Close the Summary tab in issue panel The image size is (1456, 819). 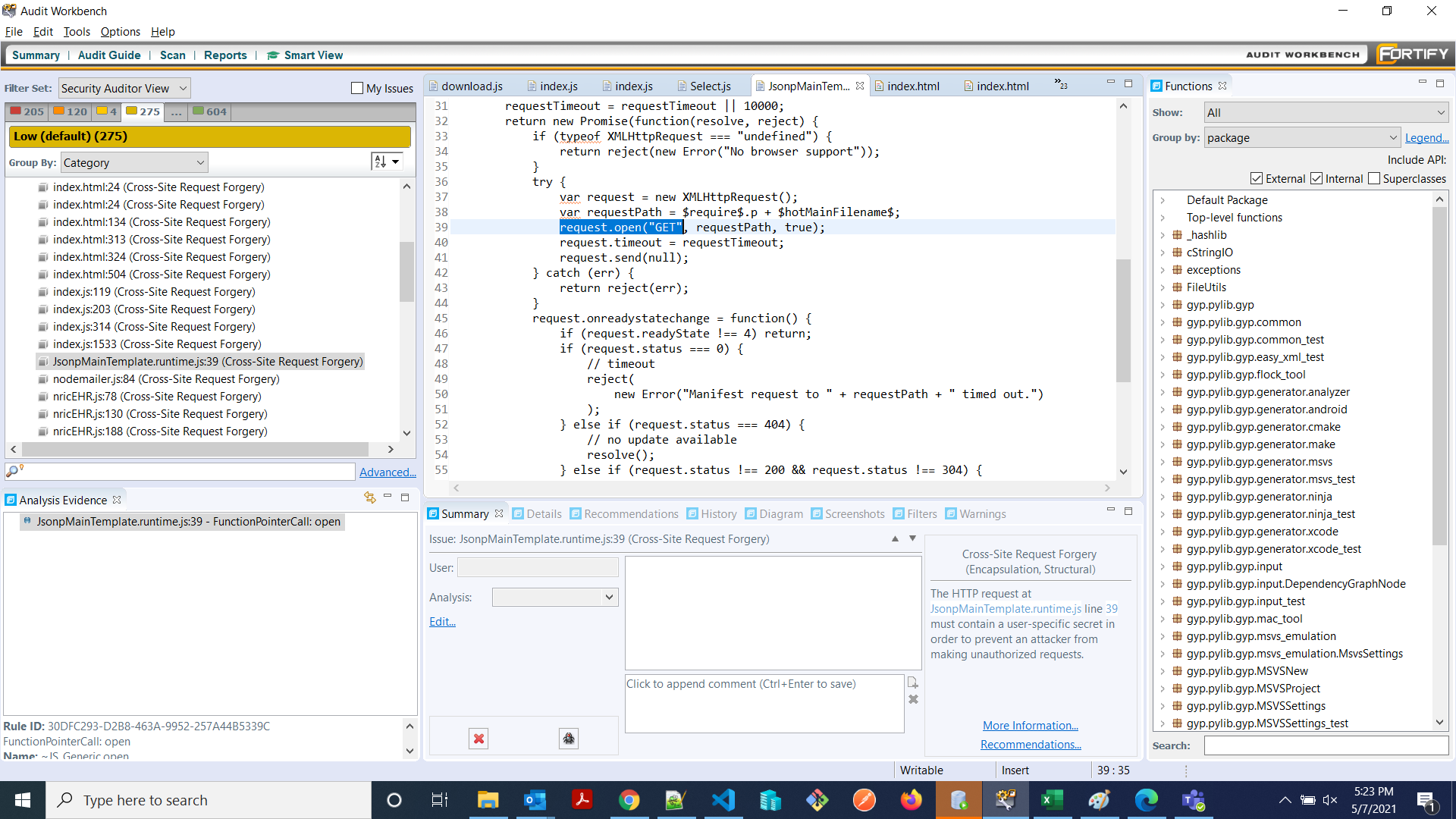tap(499, 513)
